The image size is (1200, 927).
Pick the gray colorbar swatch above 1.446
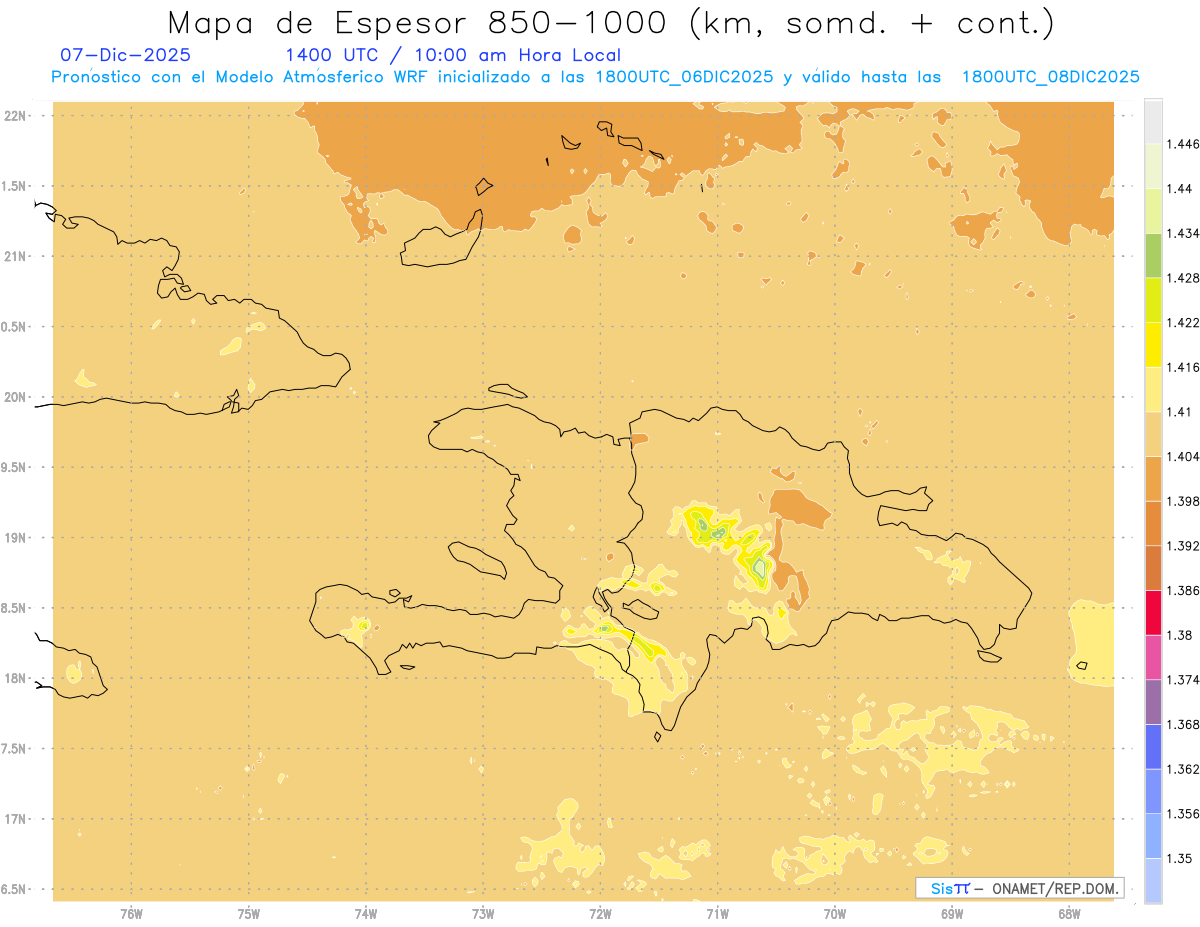pos(1153,121)
